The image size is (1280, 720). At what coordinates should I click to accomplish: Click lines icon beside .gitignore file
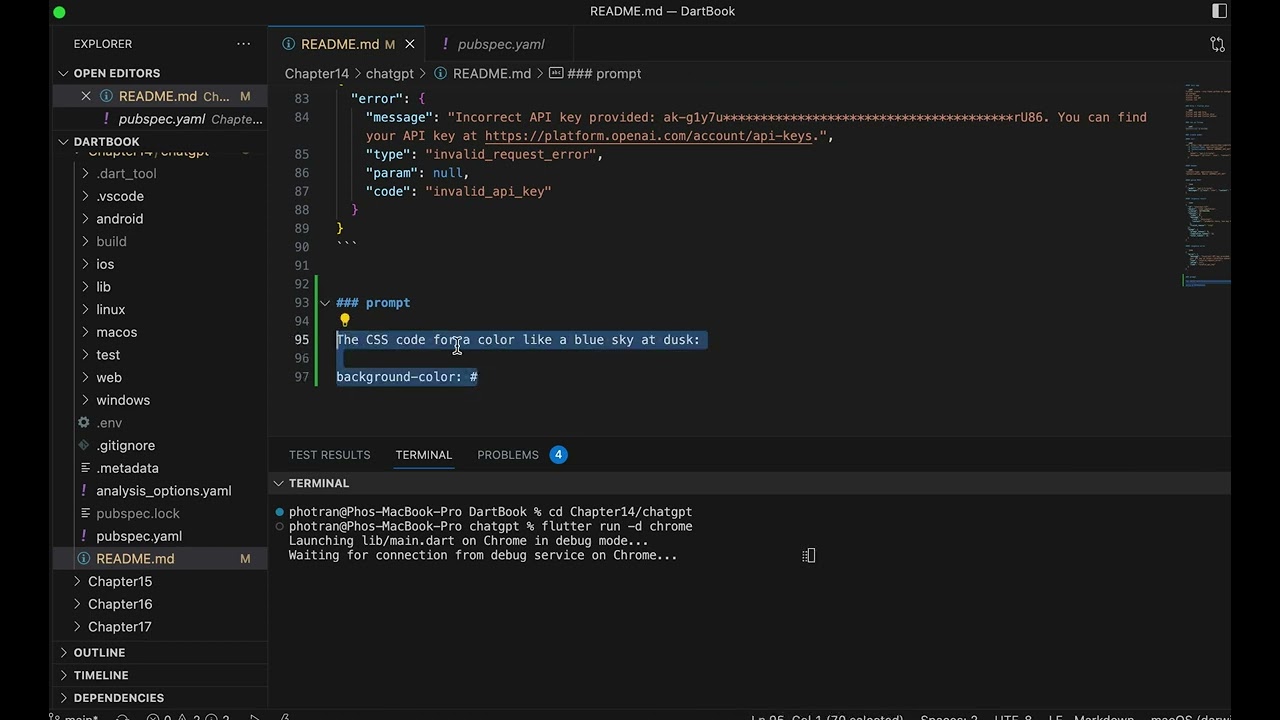[x=84, y=445]
